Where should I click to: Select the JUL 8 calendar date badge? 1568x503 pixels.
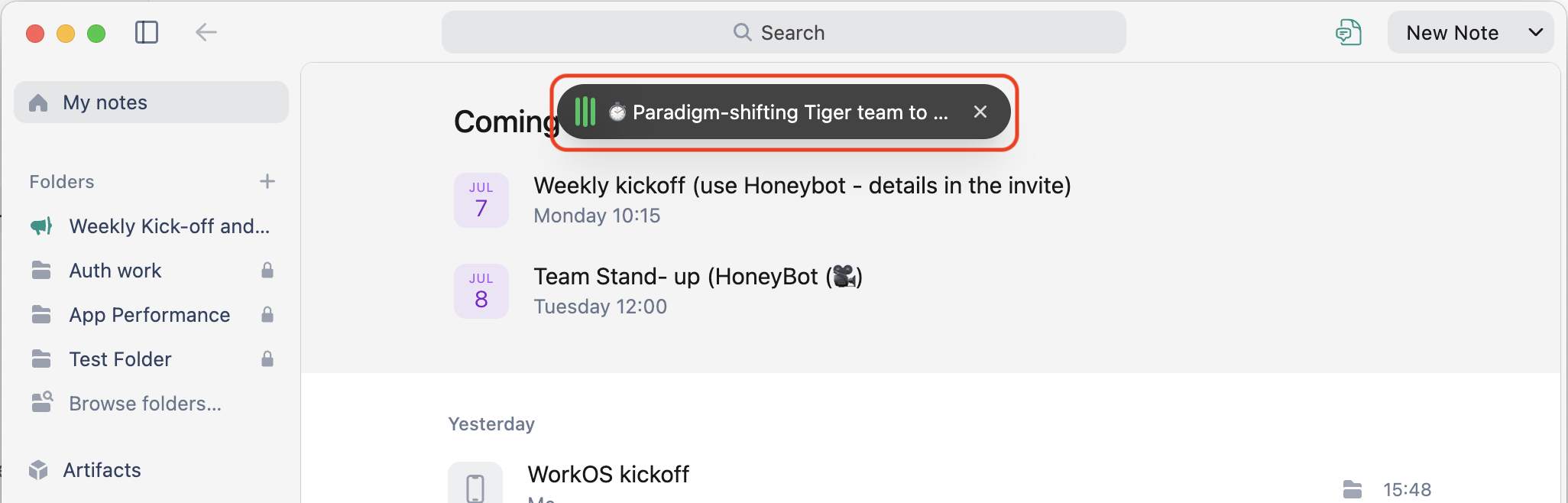pyautogui.click(x=481, y=291)
